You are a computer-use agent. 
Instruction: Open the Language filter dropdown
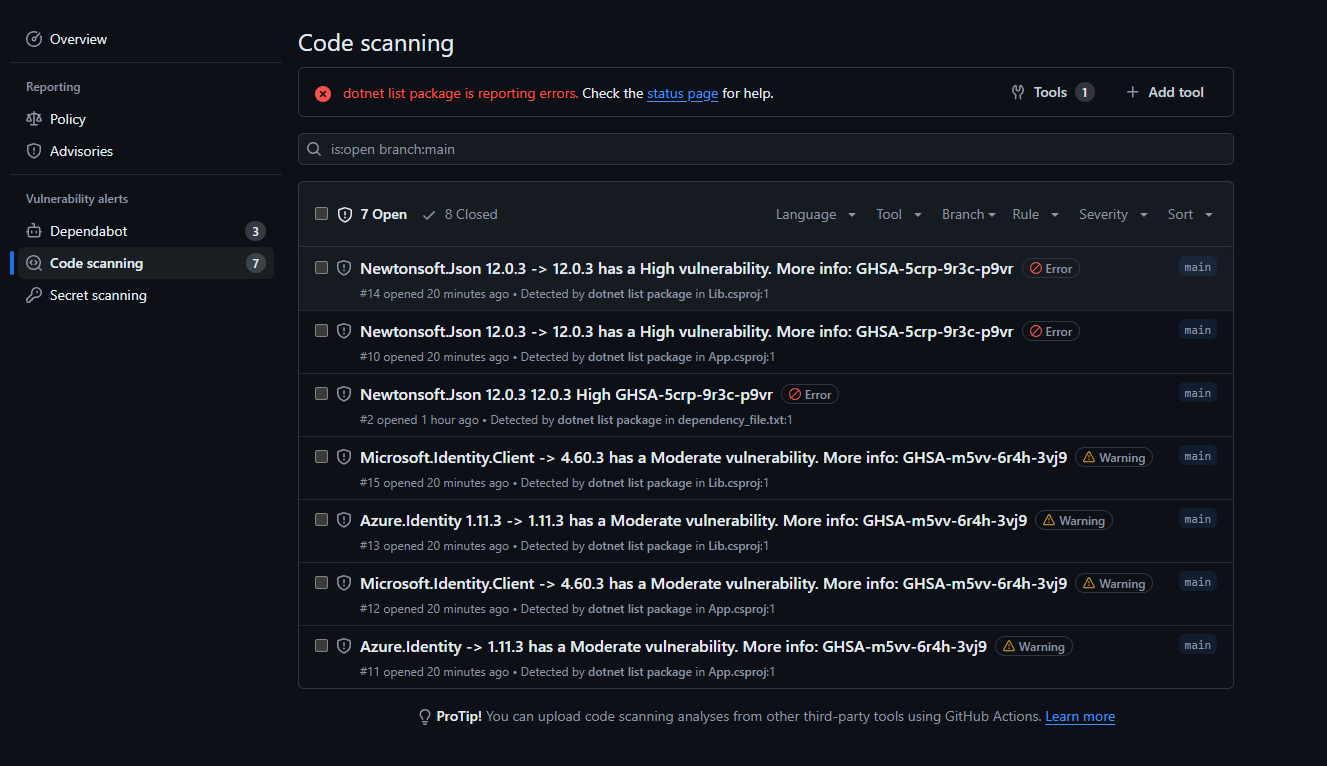pos(816,214)
